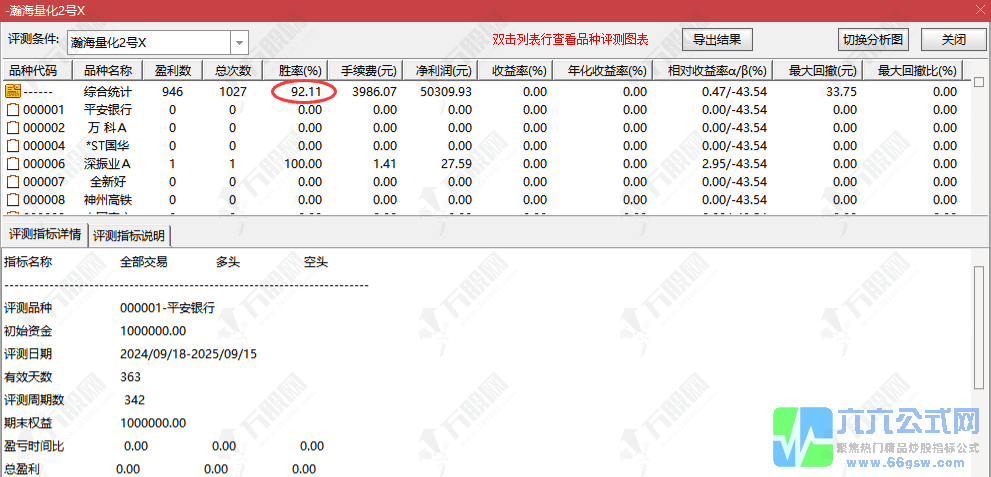The width and height of the screenshot is (991, 477).
Task: Click the 33.75 max drawdown cell
Action: click(841, 92)
